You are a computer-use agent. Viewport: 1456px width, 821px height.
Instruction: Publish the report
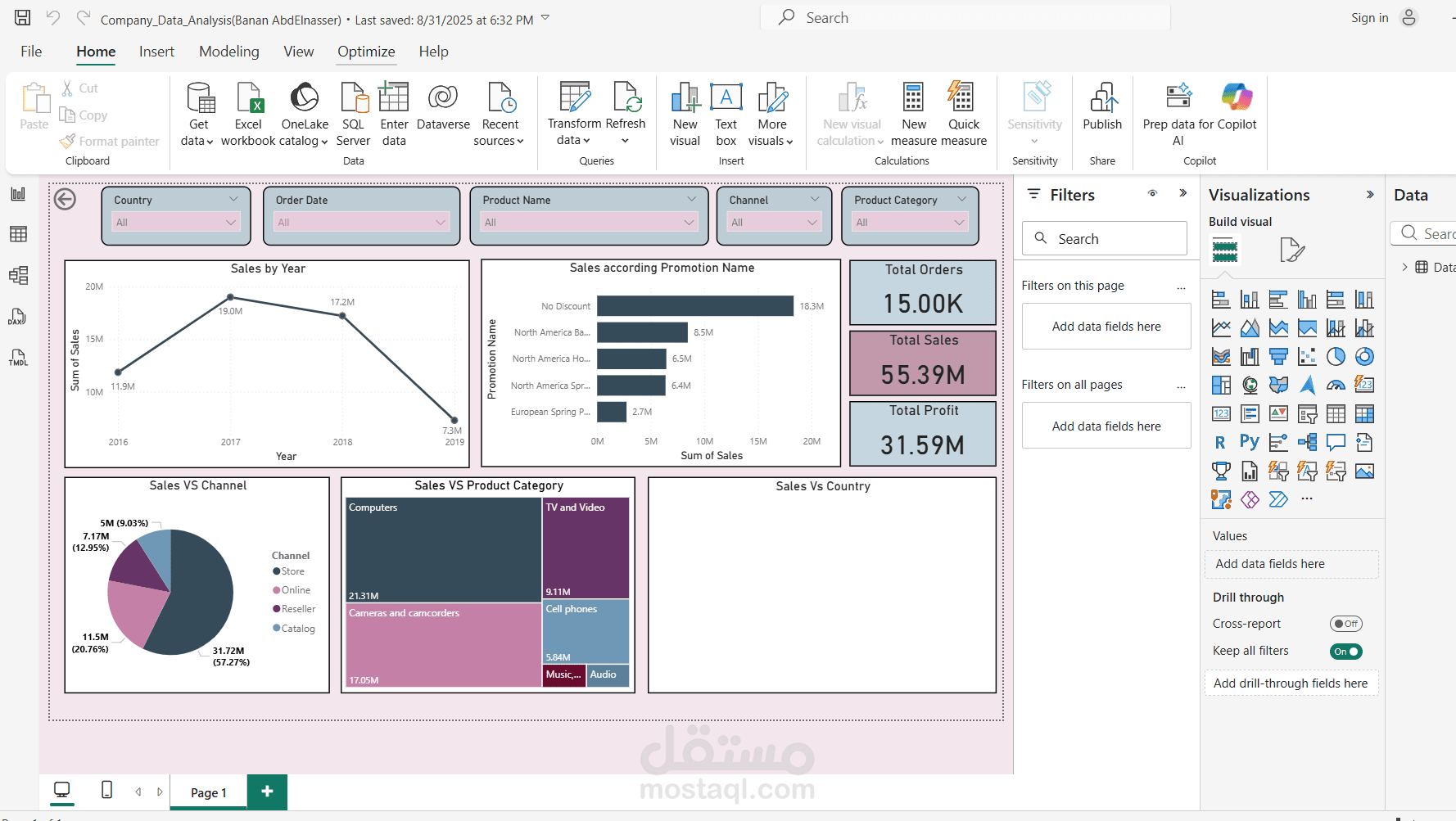tap(1102, 112)
